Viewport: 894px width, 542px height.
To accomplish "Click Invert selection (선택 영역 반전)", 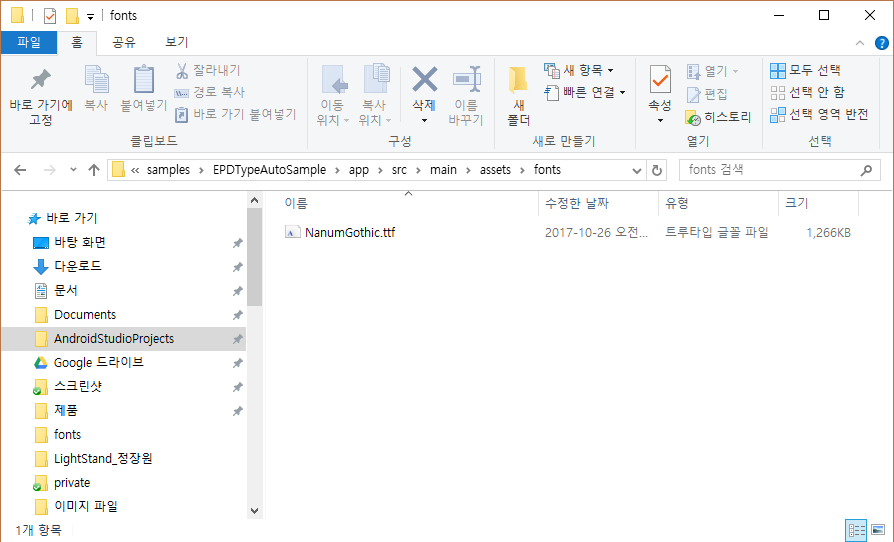I will [x=819, y=115].
